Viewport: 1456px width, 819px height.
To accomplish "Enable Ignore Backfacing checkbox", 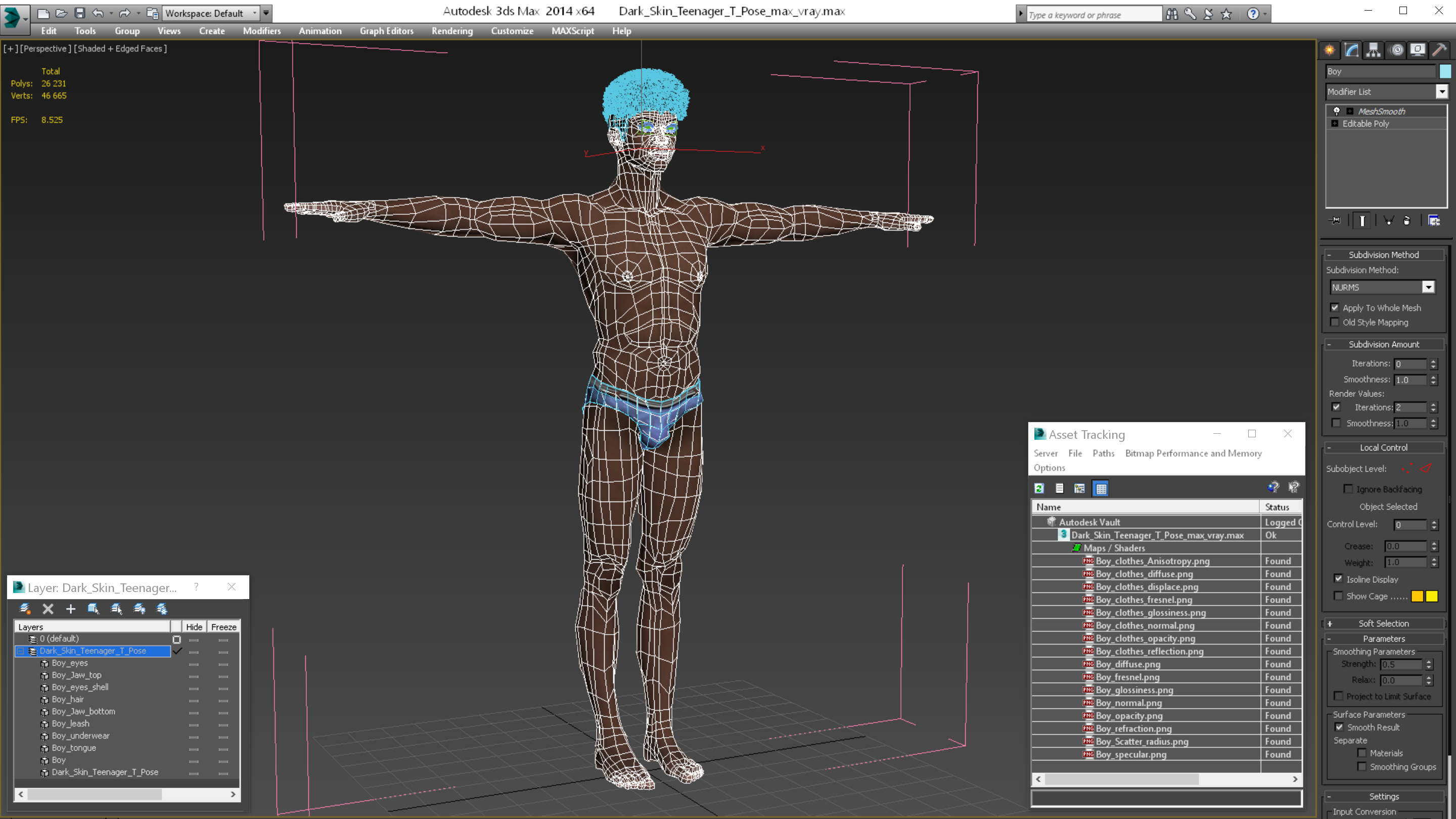I will click(1348, 489).
